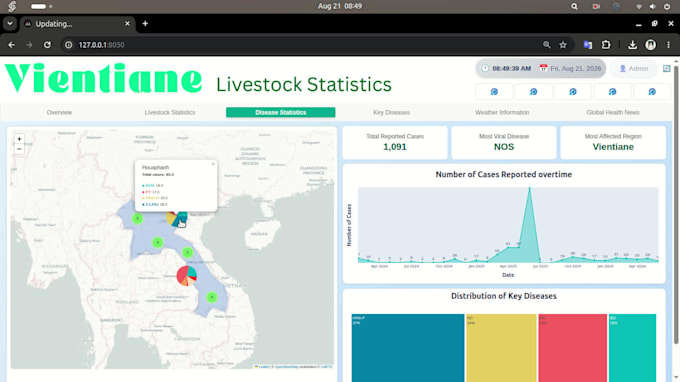This screenshot has height=382, width=680.
Task: Switch to the Overview tab
Action: [x=59, y=112]
